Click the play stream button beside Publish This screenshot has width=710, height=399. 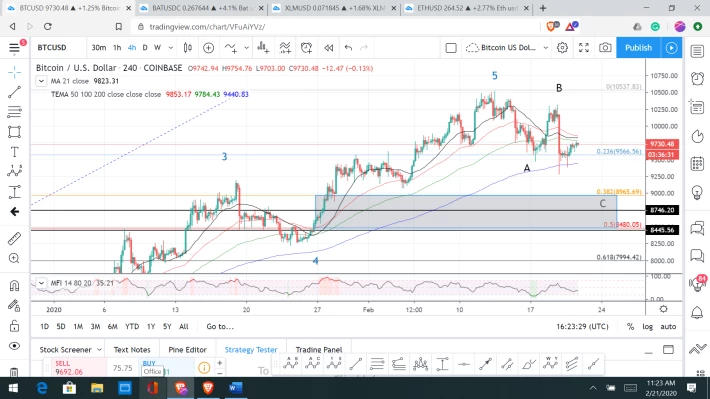[672, 48]
